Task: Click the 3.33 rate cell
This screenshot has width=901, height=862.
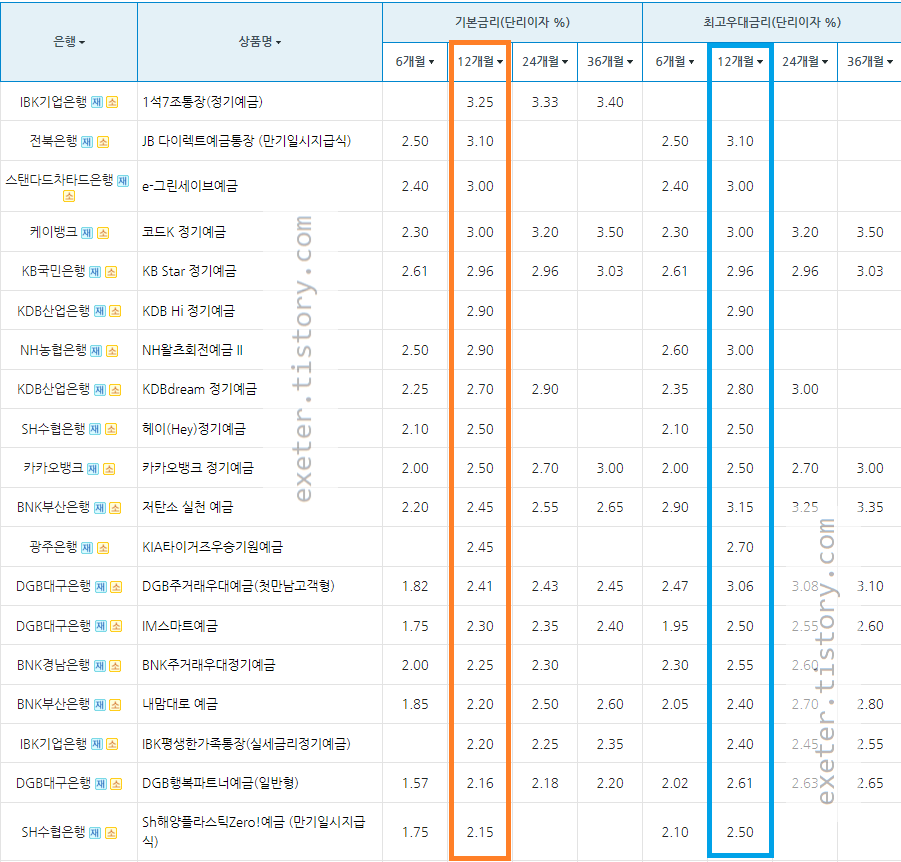Action: click(x=545, y=102)
